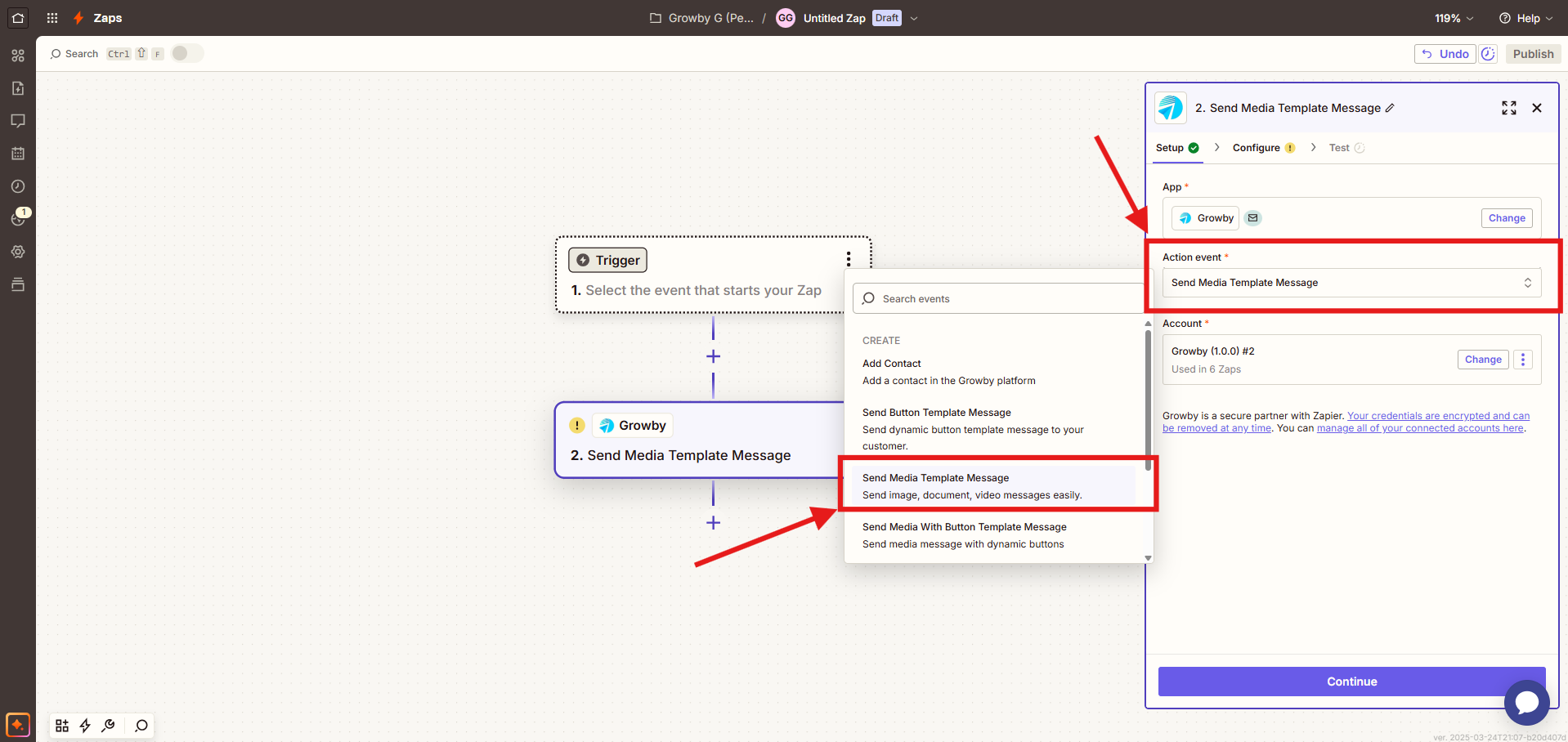Switch to the Configure tab
Image resolution: width=1568 pixels, height=742 pixels.
coord(1264,148)
